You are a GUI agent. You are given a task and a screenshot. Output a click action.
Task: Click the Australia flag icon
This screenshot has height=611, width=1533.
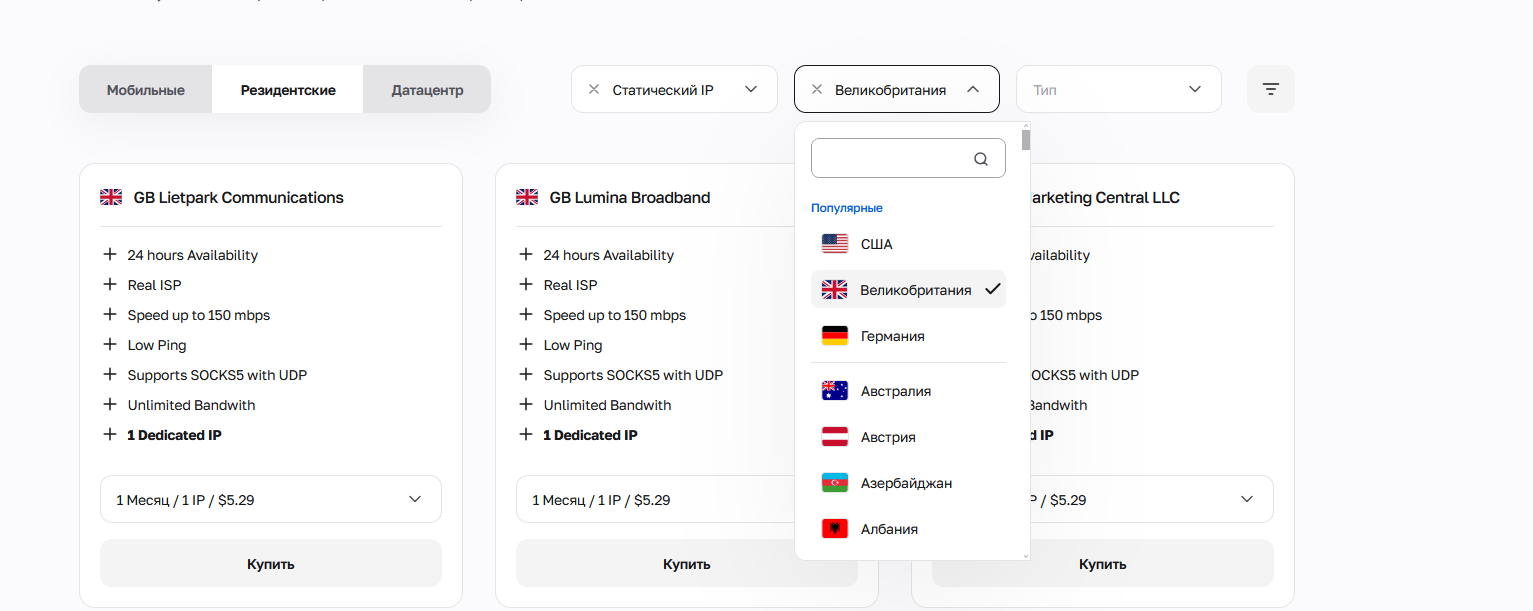834,391
